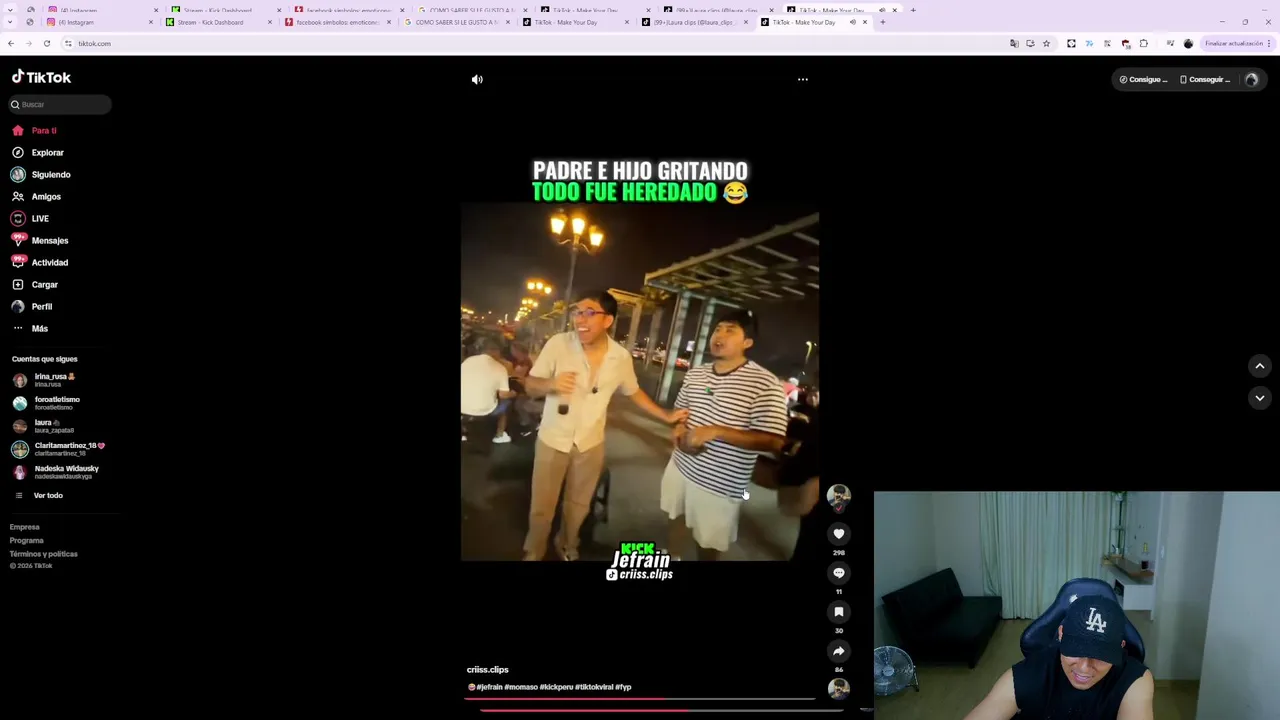The image size is (1280, 720).
Task: Go to next video arrow
Action: click(x=1260, y=398)
